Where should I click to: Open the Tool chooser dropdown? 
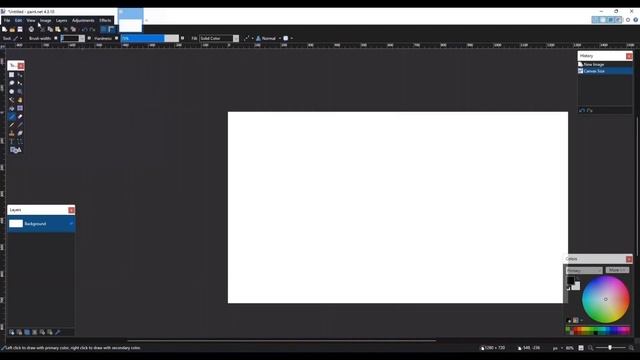pos(18,38)
